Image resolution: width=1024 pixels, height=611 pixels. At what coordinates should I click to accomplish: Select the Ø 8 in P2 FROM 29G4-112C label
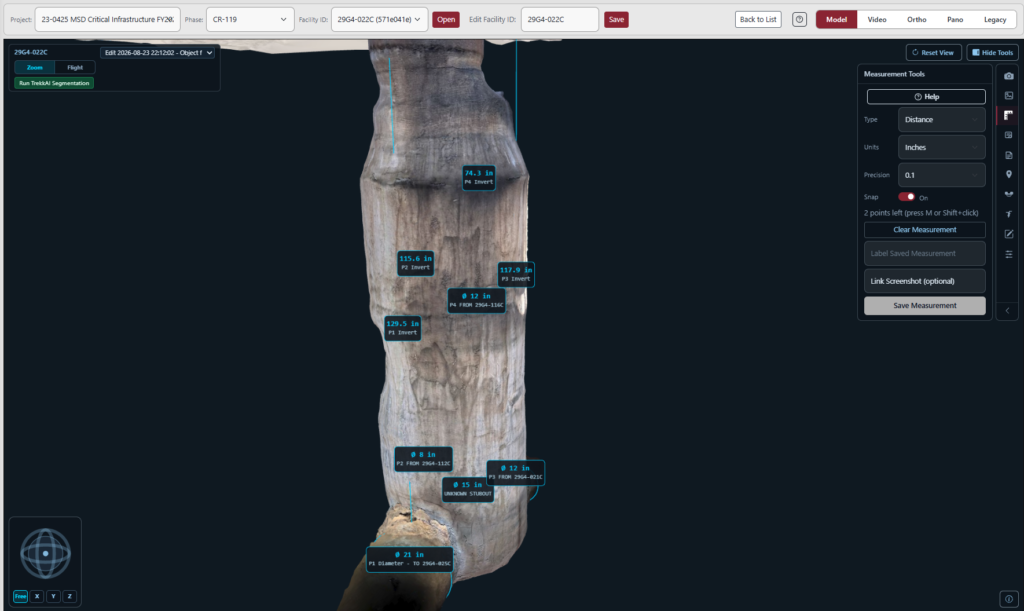point(423,459)
